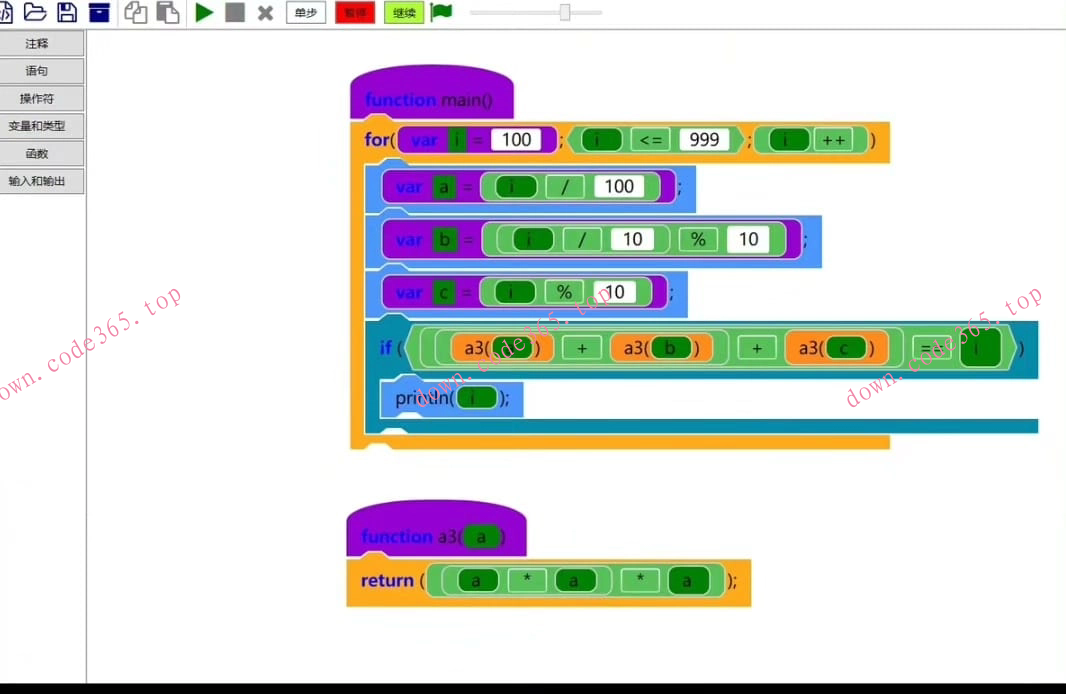Viewport: 1066px width, 694px height.
Task: Click the a3(b) function call block
Action: [661, 348]
